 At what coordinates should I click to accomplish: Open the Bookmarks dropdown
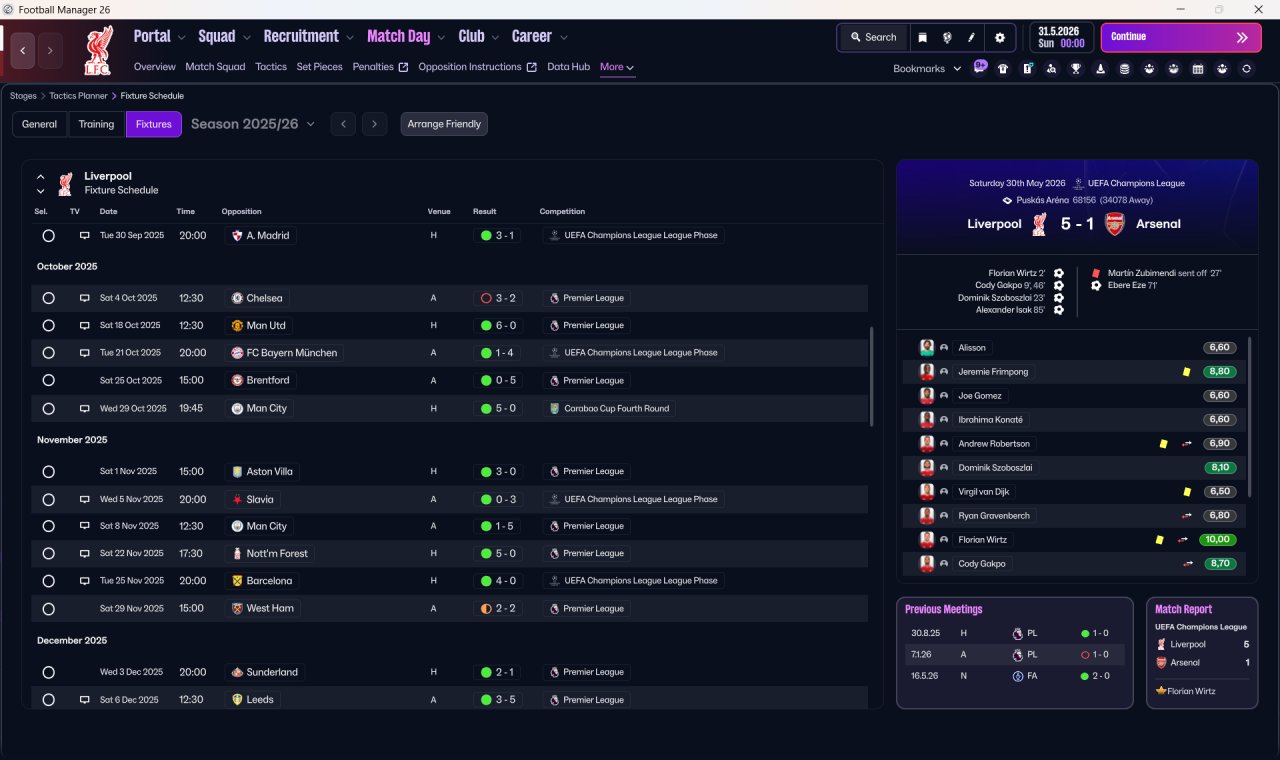(x=927, y=68)
